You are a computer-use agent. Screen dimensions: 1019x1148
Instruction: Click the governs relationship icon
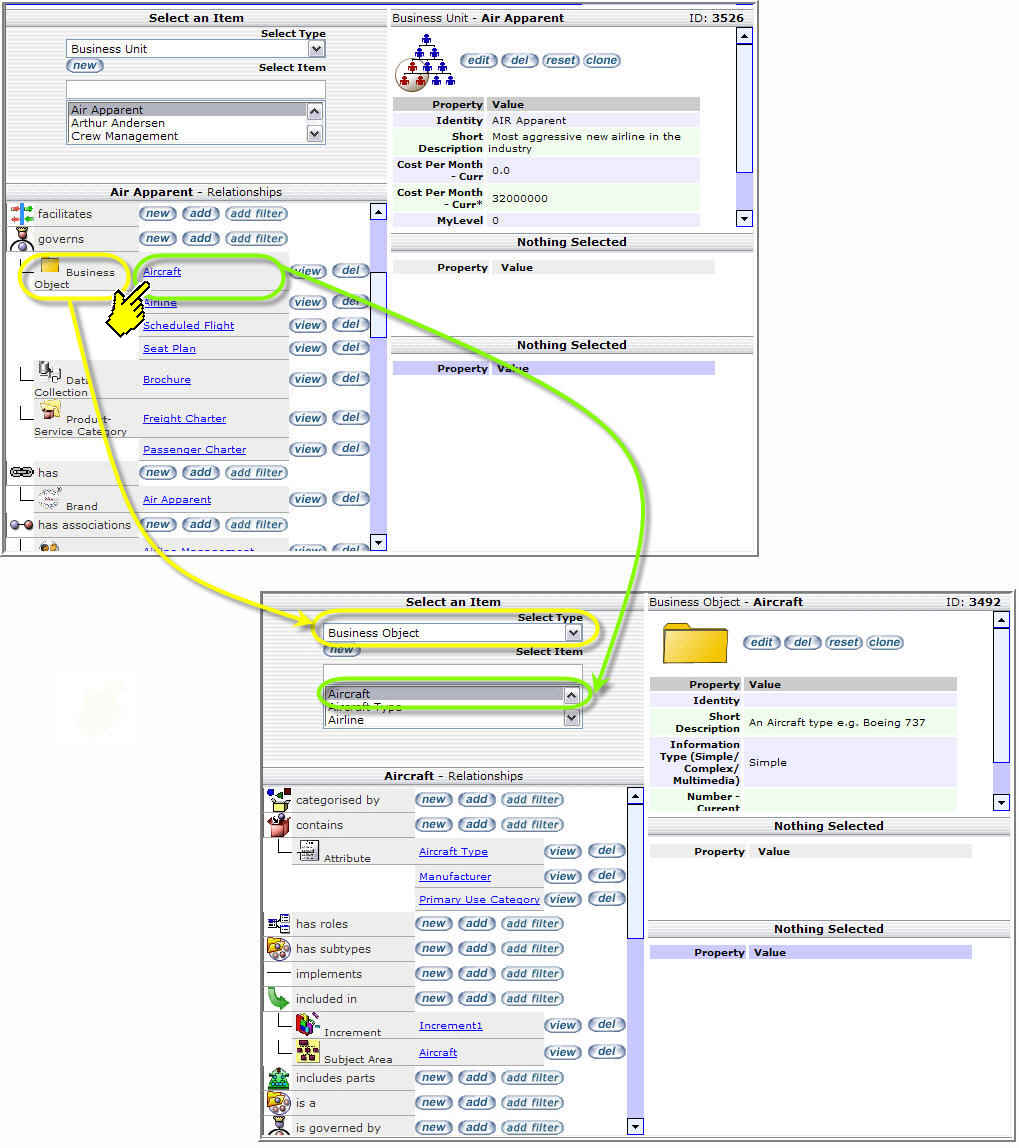[x=21, y=239]
